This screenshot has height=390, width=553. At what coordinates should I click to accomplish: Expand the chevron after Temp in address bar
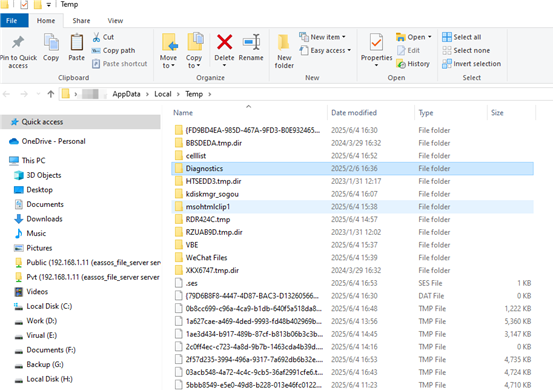(209, 94)
